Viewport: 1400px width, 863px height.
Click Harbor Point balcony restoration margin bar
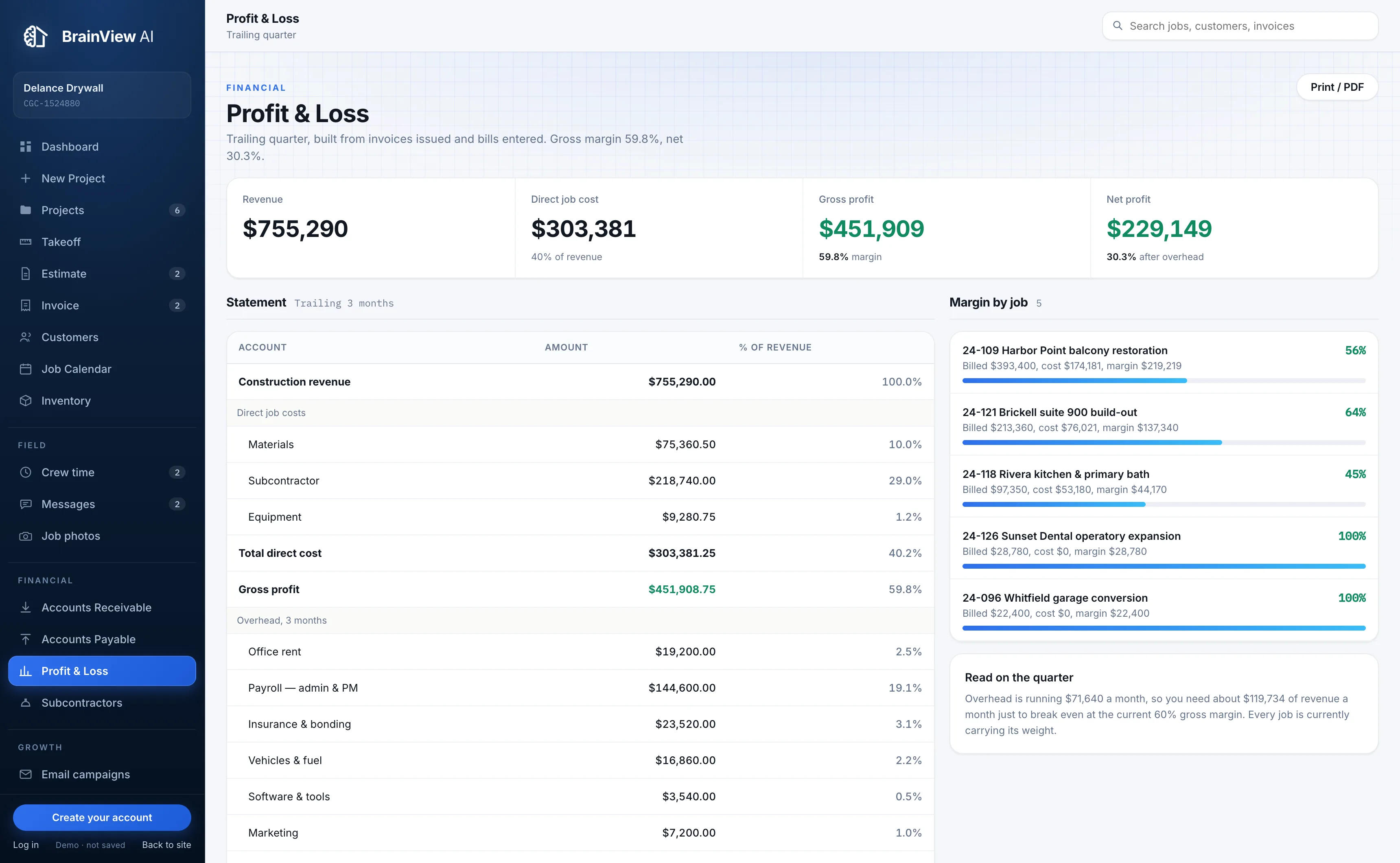[x=1164, y=381]
